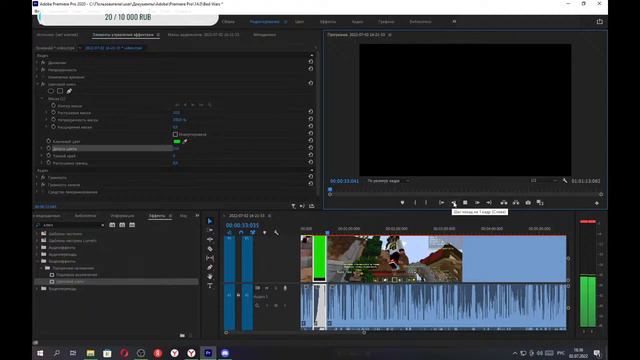640x360 pixels.
Task: Go to Out point in Program monitor
Action: 489,202
